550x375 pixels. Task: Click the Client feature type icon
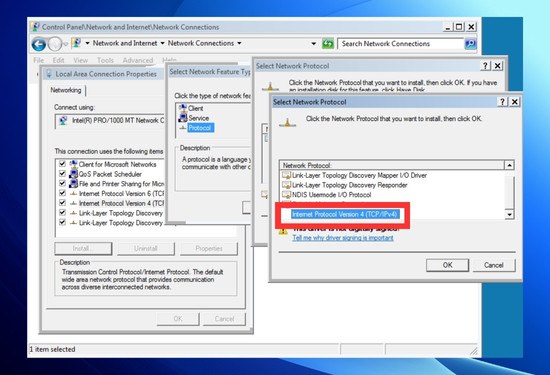(x=183, y=108)
